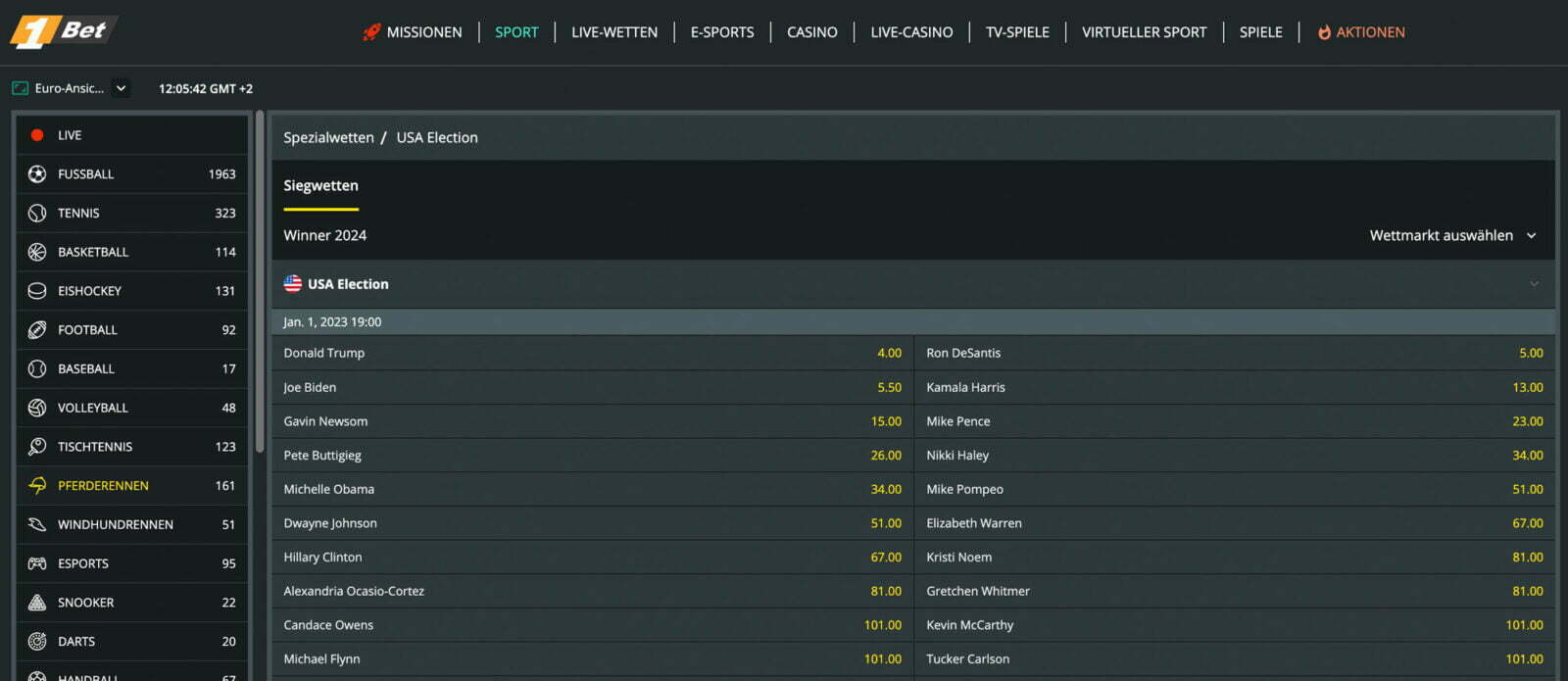Image resolution: width=1568 pixels, height=681 pixels.
Task: Go to Live-Wetten in top navigation
Action: point(614,32)
